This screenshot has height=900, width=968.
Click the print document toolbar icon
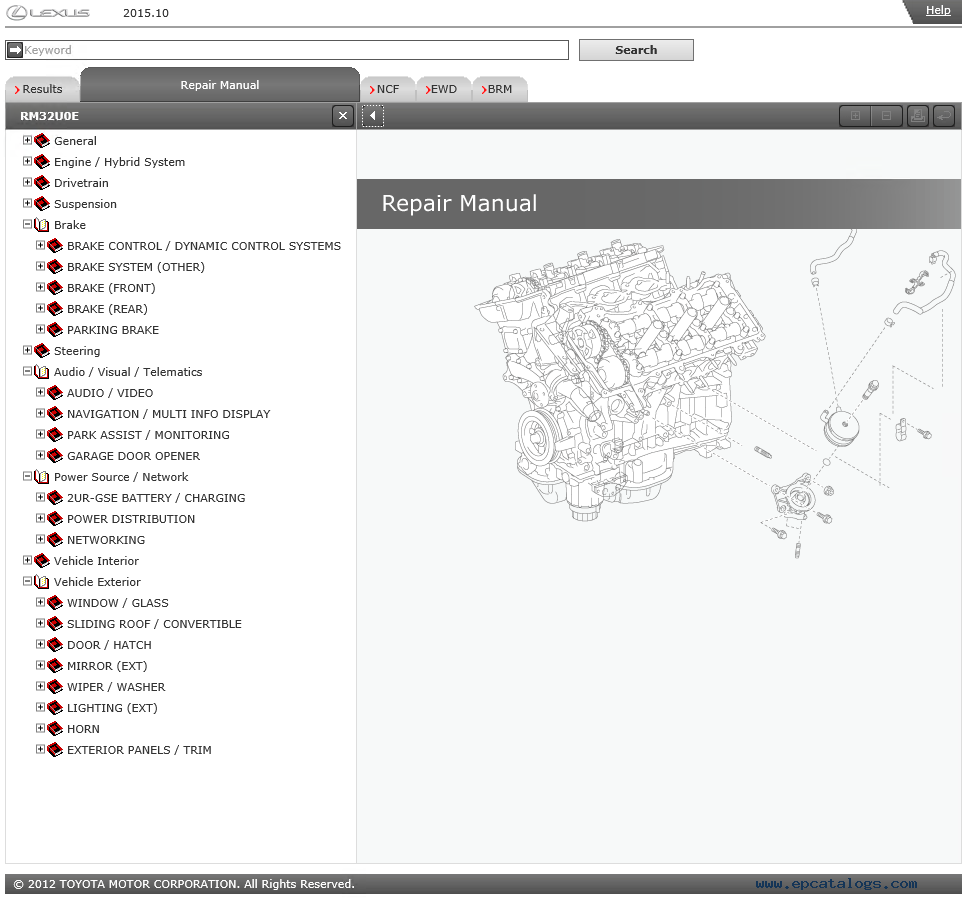(918, 116)
